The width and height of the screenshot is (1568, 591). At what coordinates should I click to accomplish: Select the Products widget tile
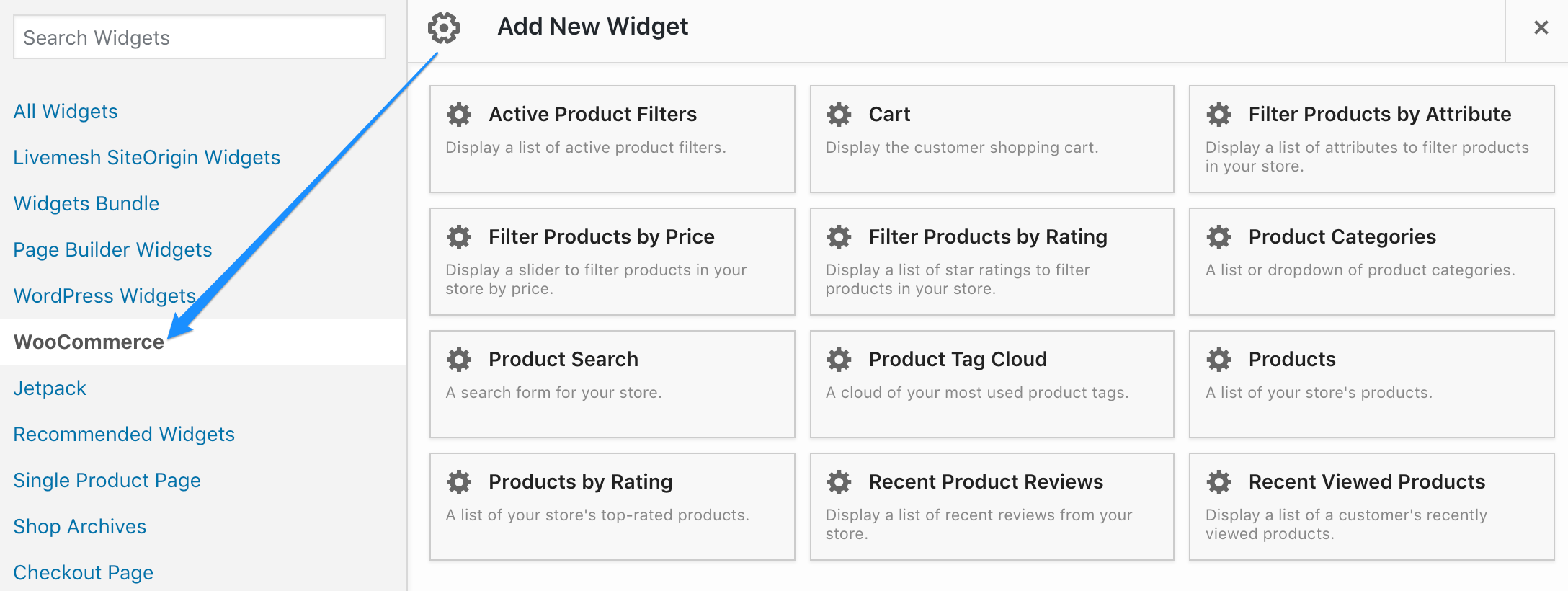coord(1372,384)
